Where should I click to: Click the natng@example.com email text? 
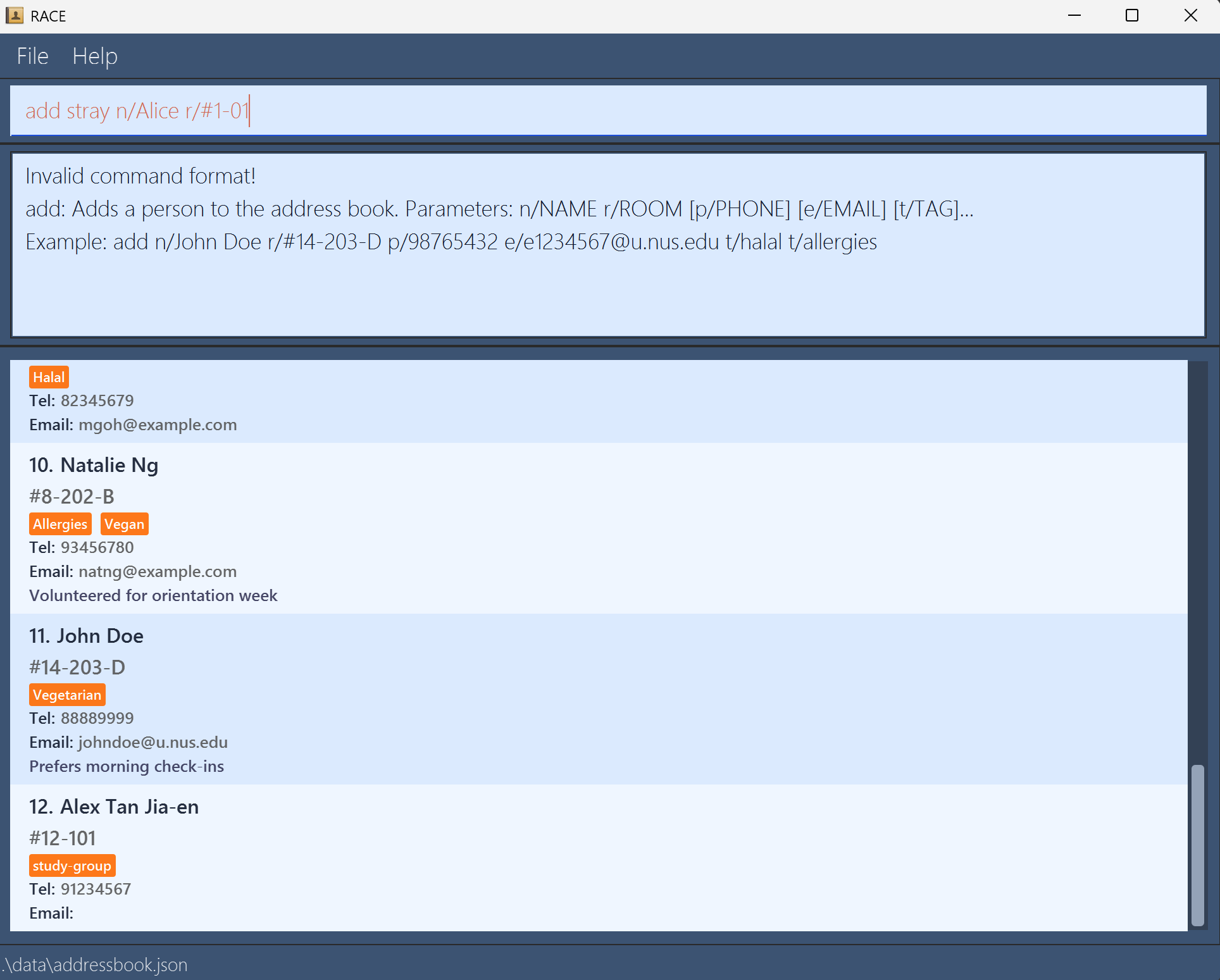[157, 571]
